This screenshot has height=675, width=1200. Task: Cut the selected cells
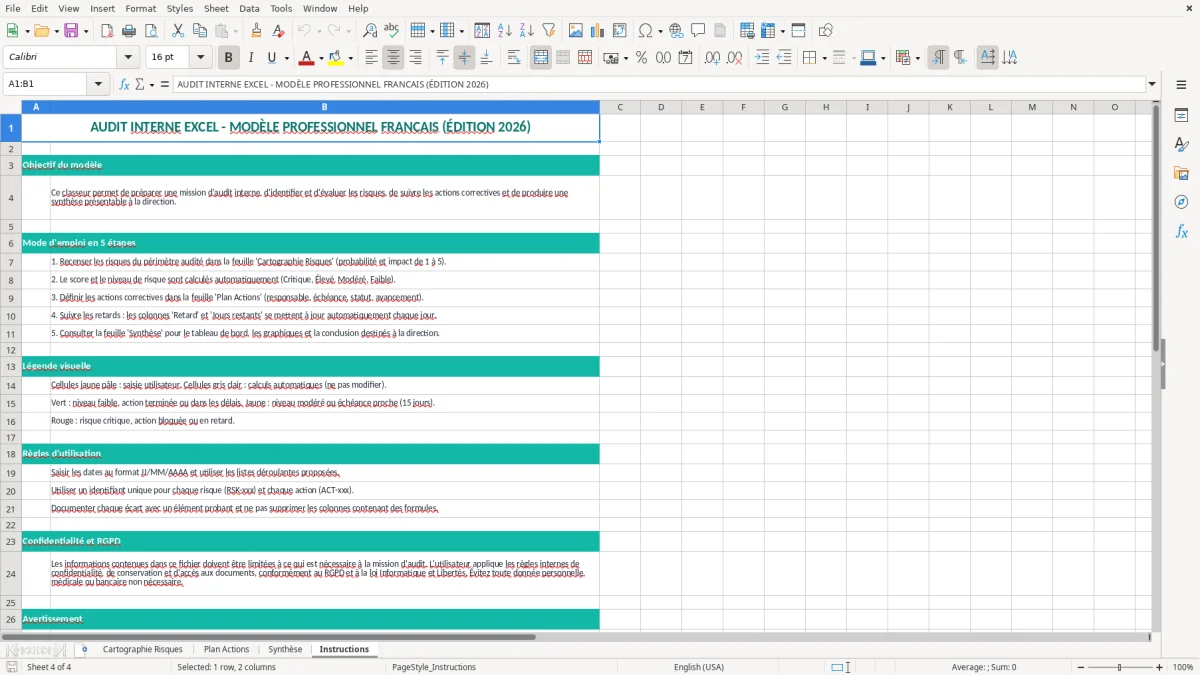point(177,31)
